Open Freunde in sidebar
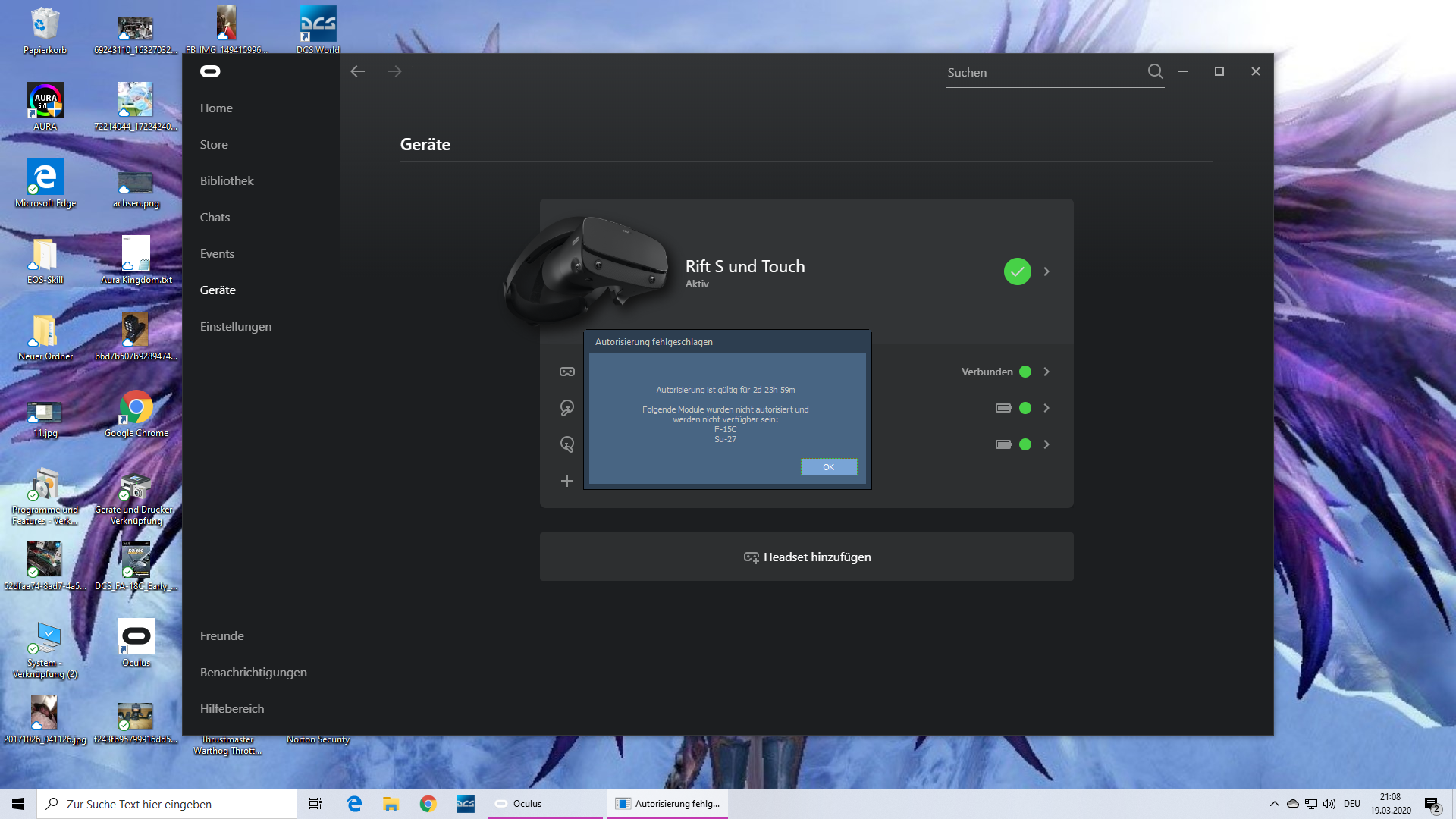 [222, 636]
